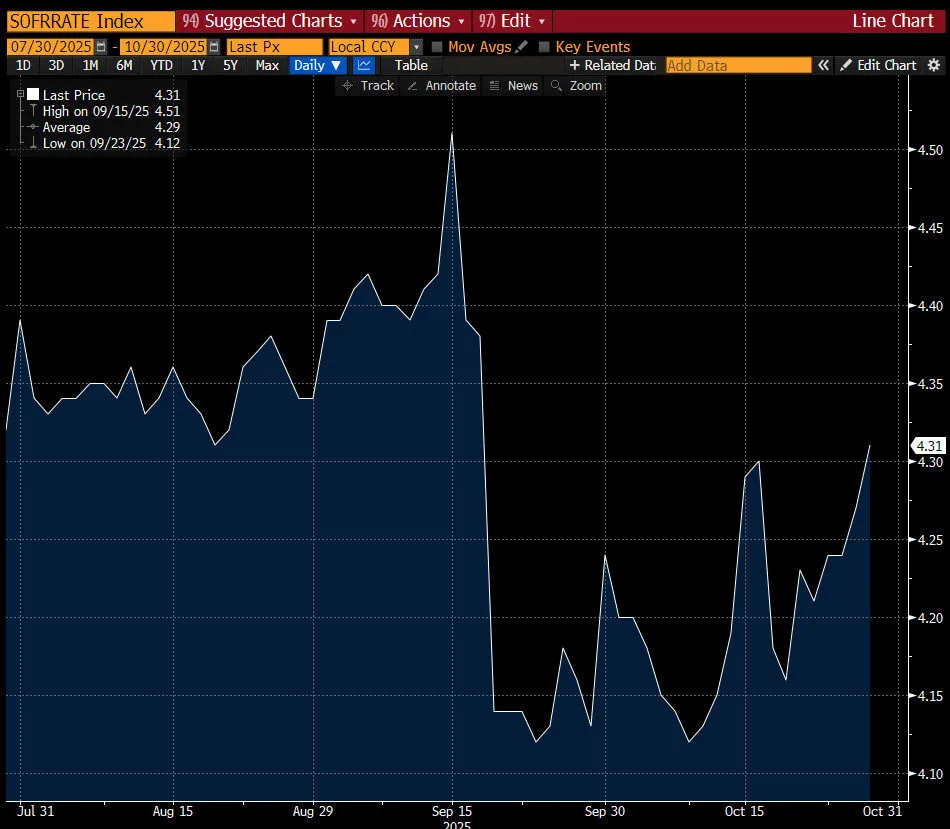The width and height of the screenshot is (950, 829).
Task: Select the Annotate tool
Action: [x=441, y=86]
